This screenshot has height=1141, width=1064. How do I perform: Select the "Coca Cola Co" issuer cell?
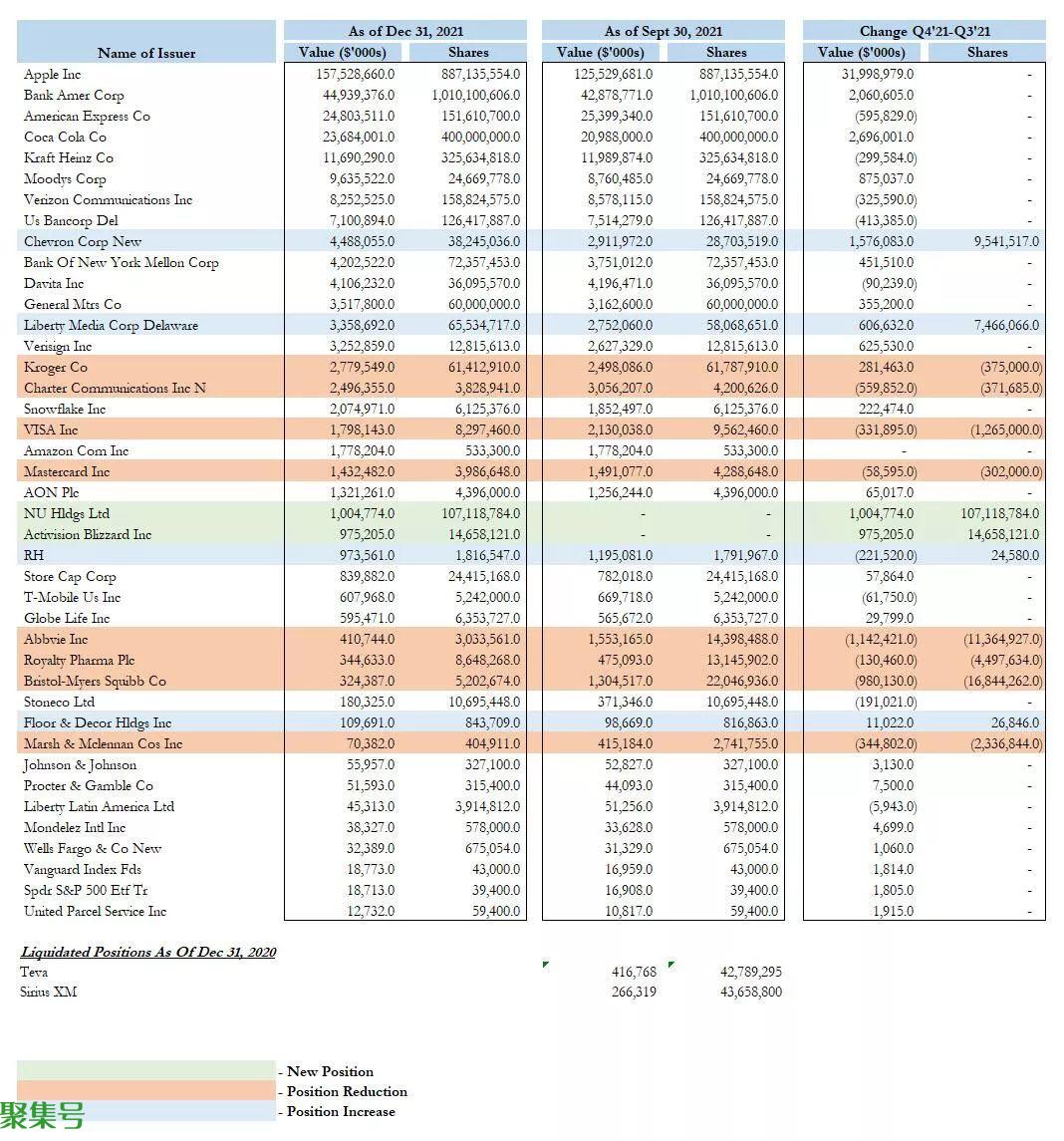click(65, 137)
